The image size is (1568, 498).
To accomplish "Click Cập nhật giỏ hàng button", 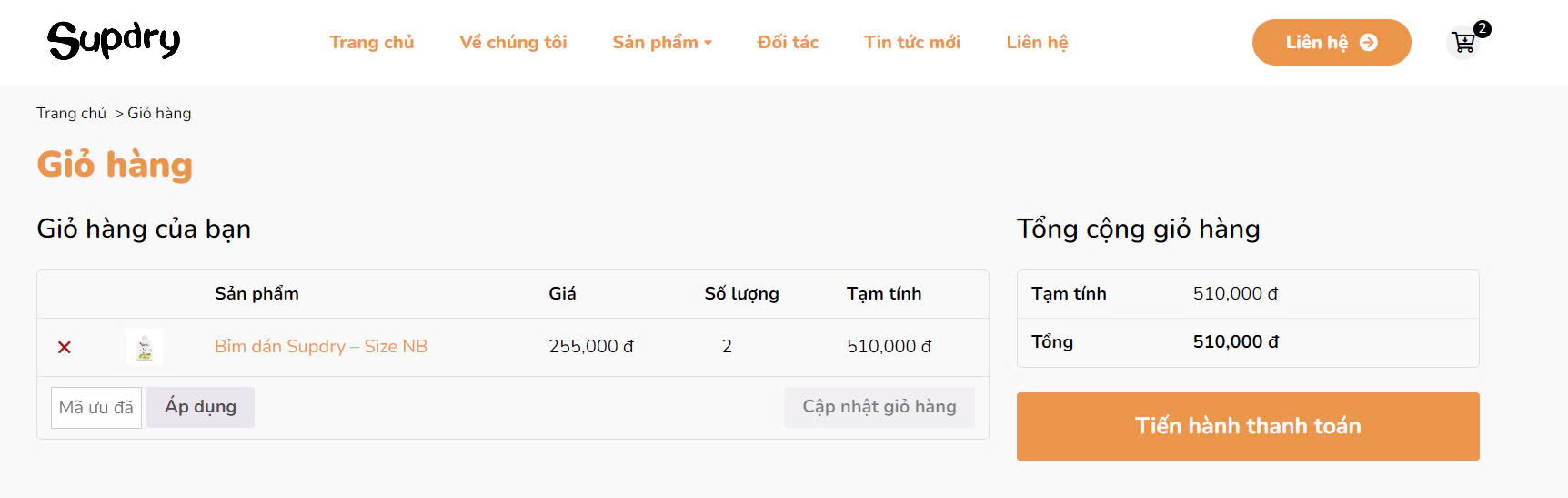I will click(x=879, y=407).
